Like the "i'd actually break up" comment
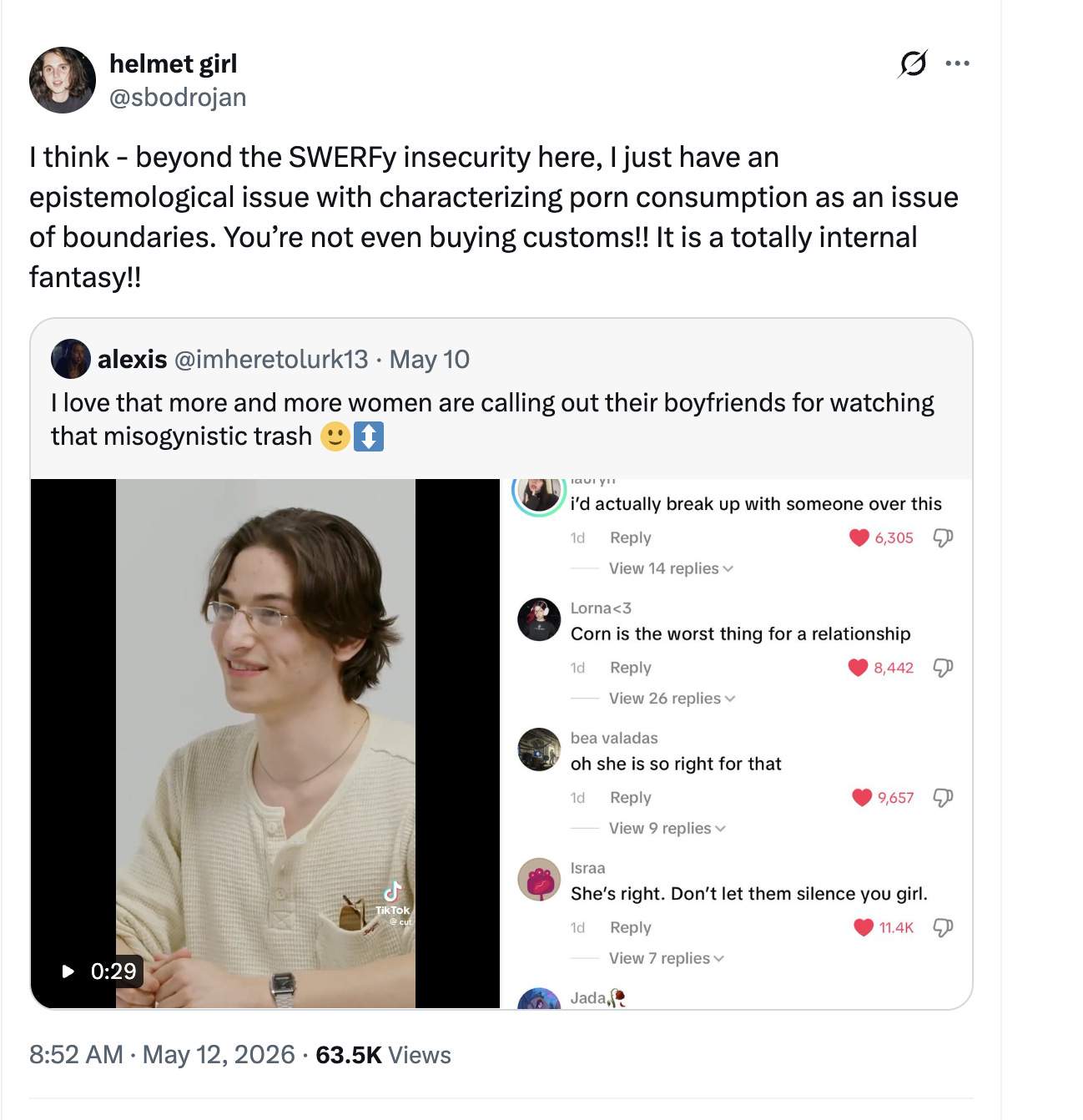 click(x=859, y=537)
